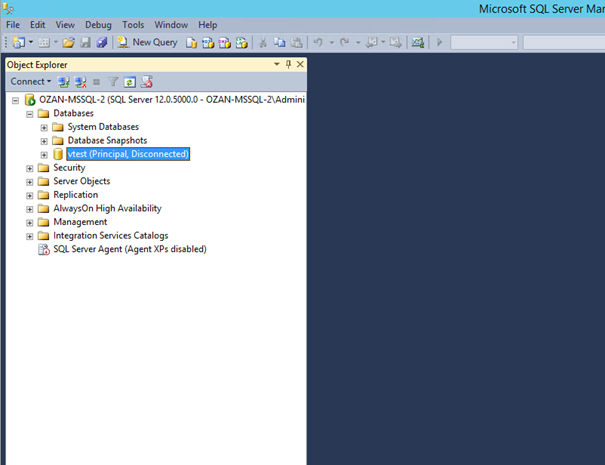Click the Database Engine Query icon
The image size is (605, 465).
[x=191, y=42]
